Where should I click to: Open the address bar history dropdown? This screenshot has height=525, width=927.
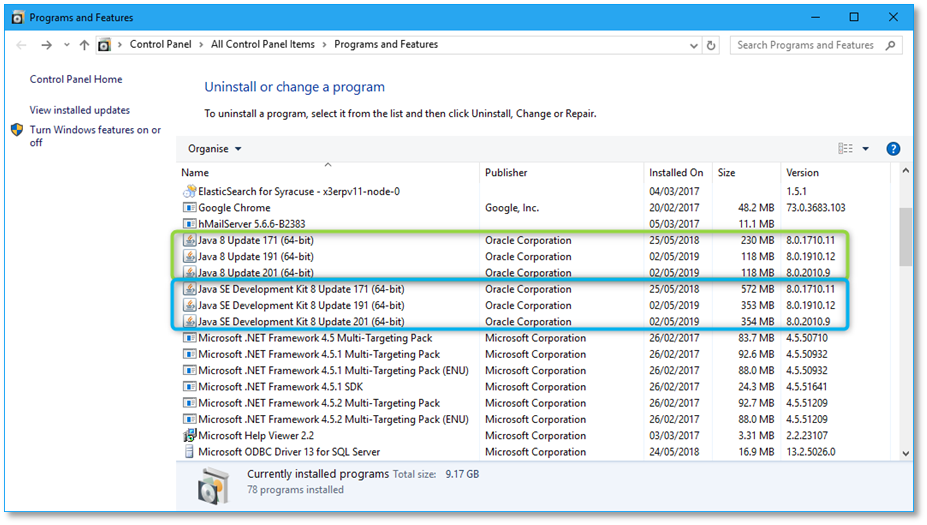pyautogui.click(x=693, y=46)
